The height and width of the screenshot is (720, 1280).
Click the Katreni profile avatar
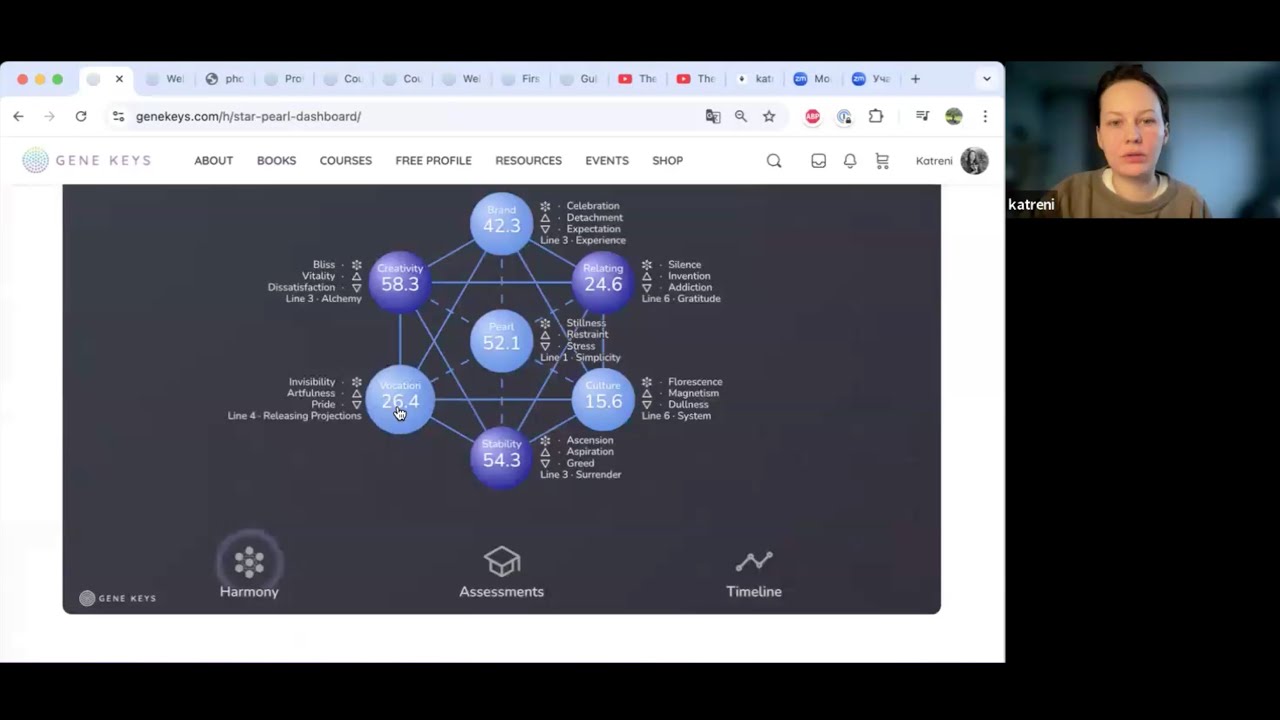tap(974, 161)
